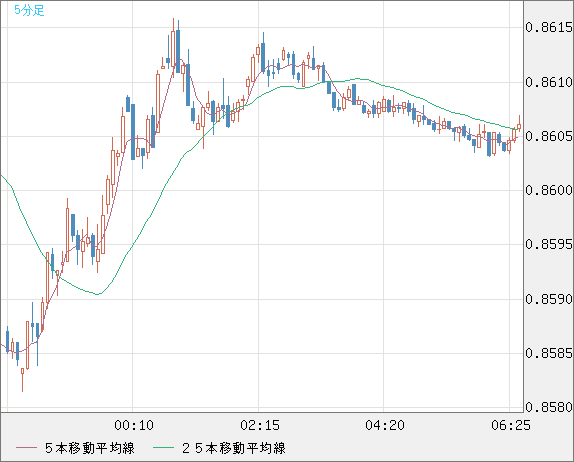The height and width of the screenshot is (462, 574).
Task: Select the 0.8580 price axis label
Action: point(549,407)
